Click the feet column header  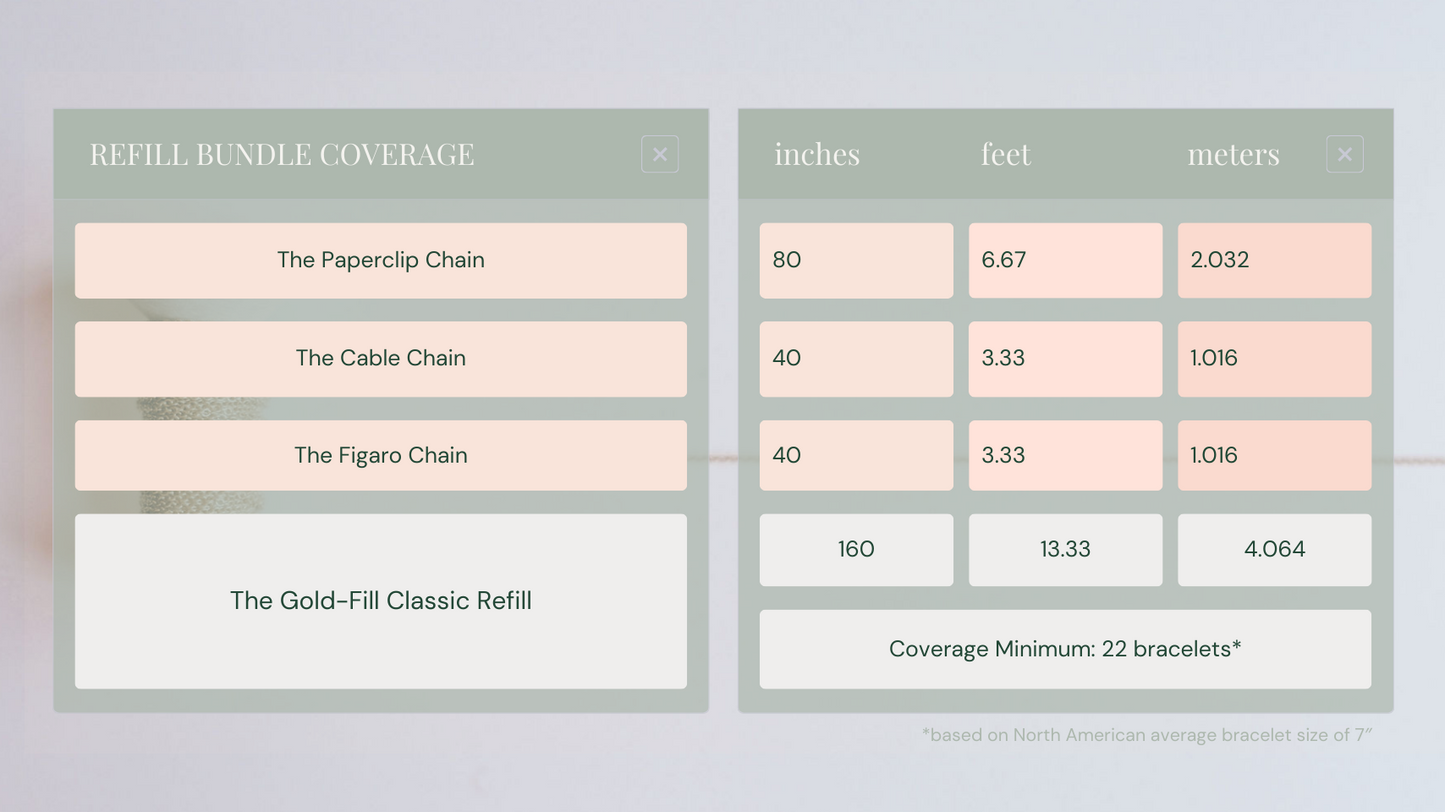(1005, 154)
